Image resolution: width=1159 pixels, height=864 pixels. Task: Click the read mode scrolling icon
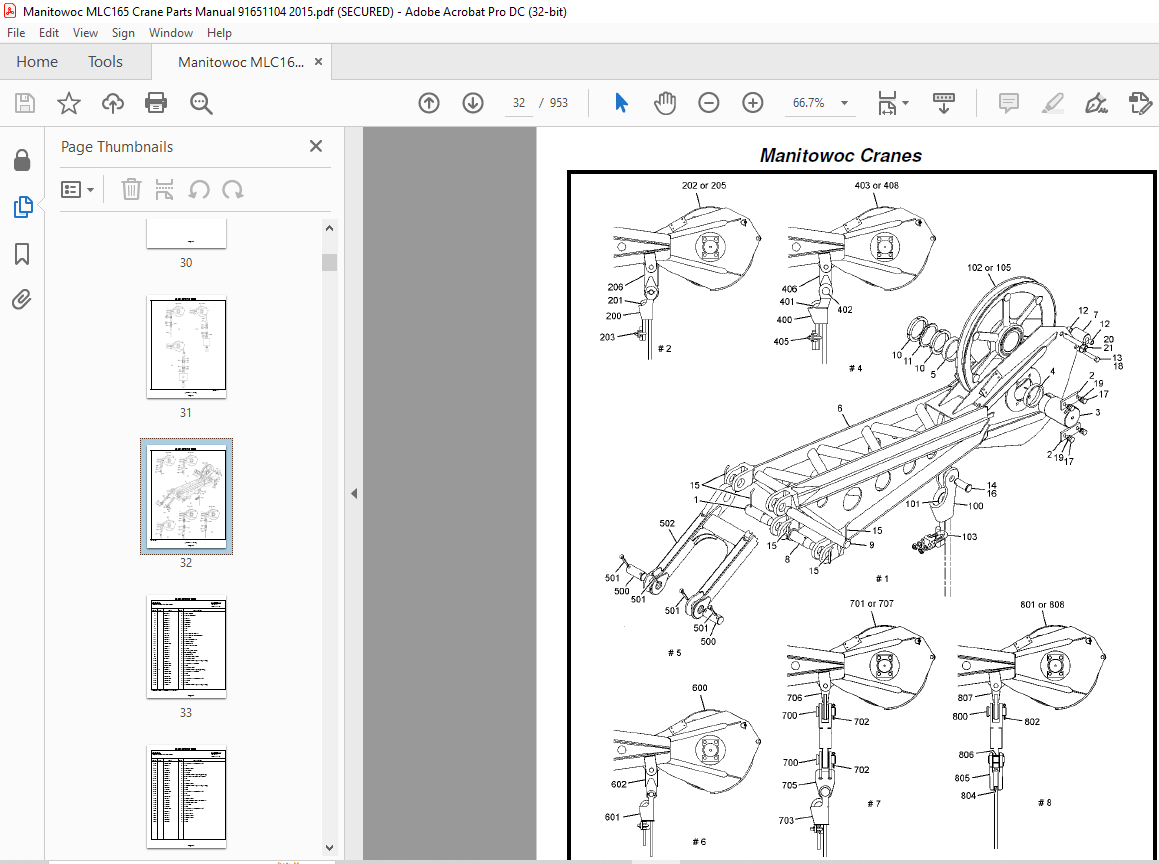(944, 103)
